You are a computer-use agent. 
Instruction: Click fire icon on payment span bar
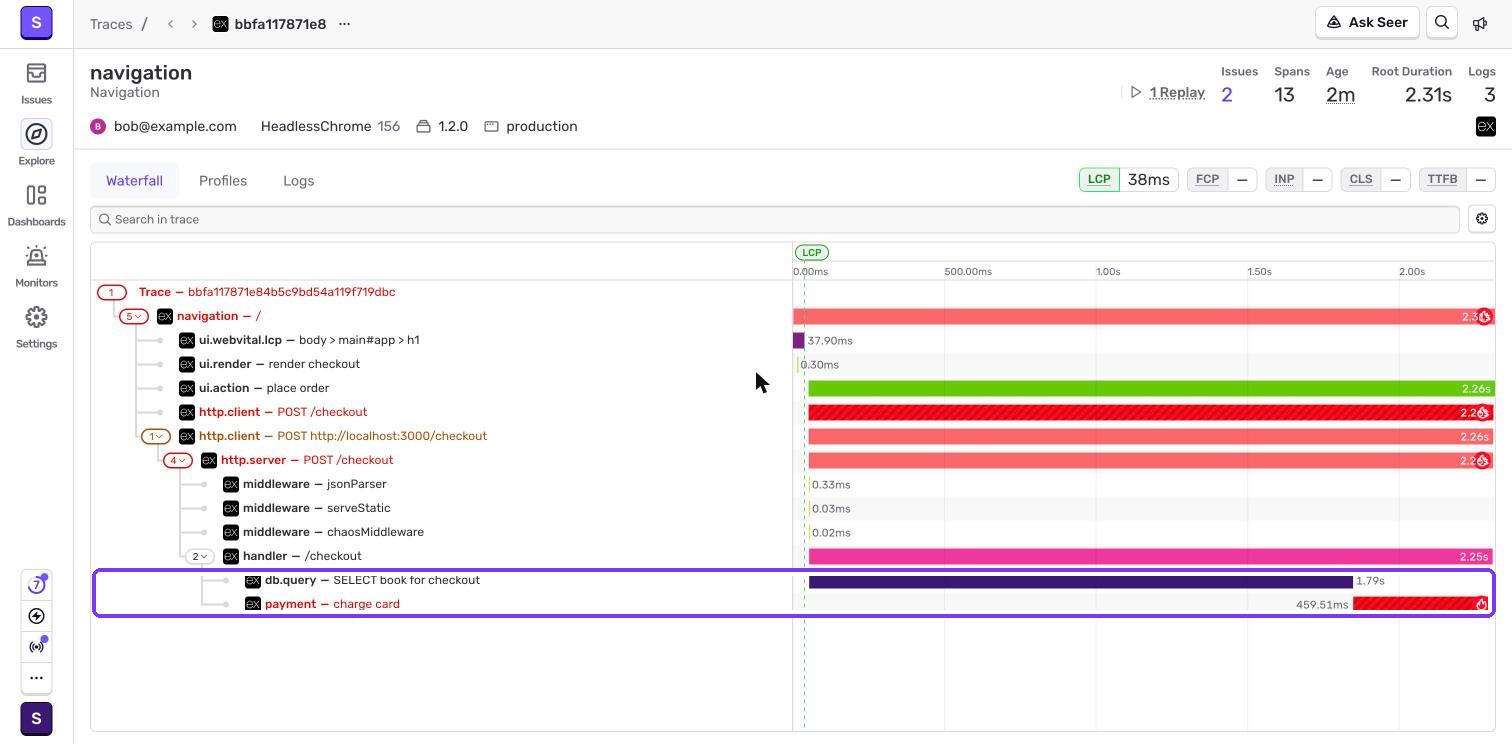pos(1482,604)
